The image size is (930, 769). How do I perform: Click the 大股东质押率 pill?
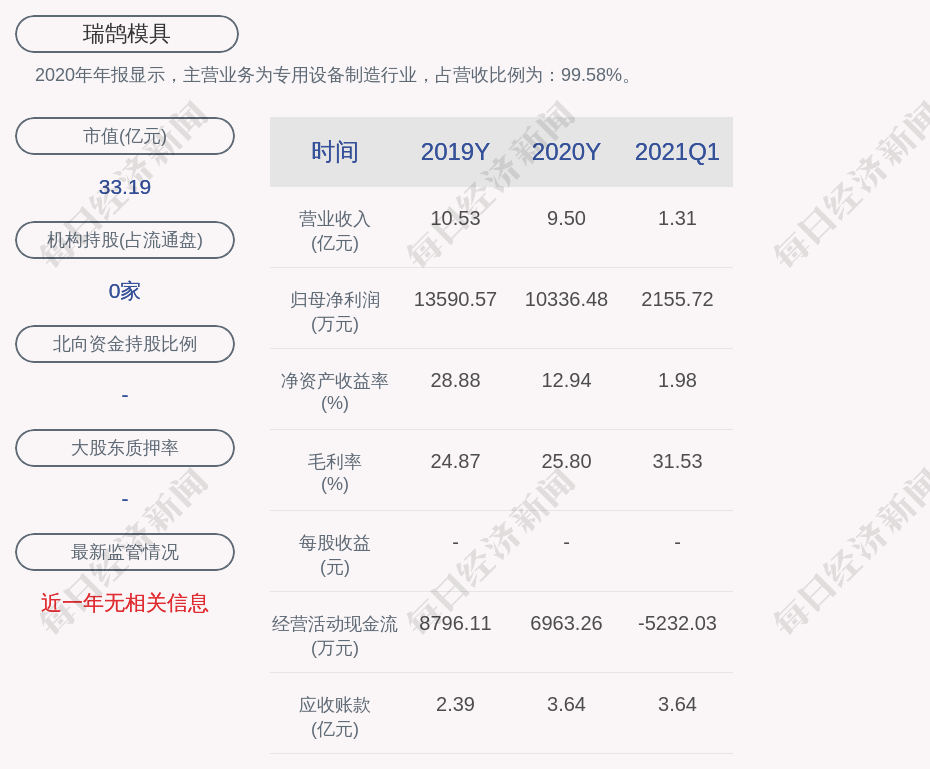click(x=125, y=448)
